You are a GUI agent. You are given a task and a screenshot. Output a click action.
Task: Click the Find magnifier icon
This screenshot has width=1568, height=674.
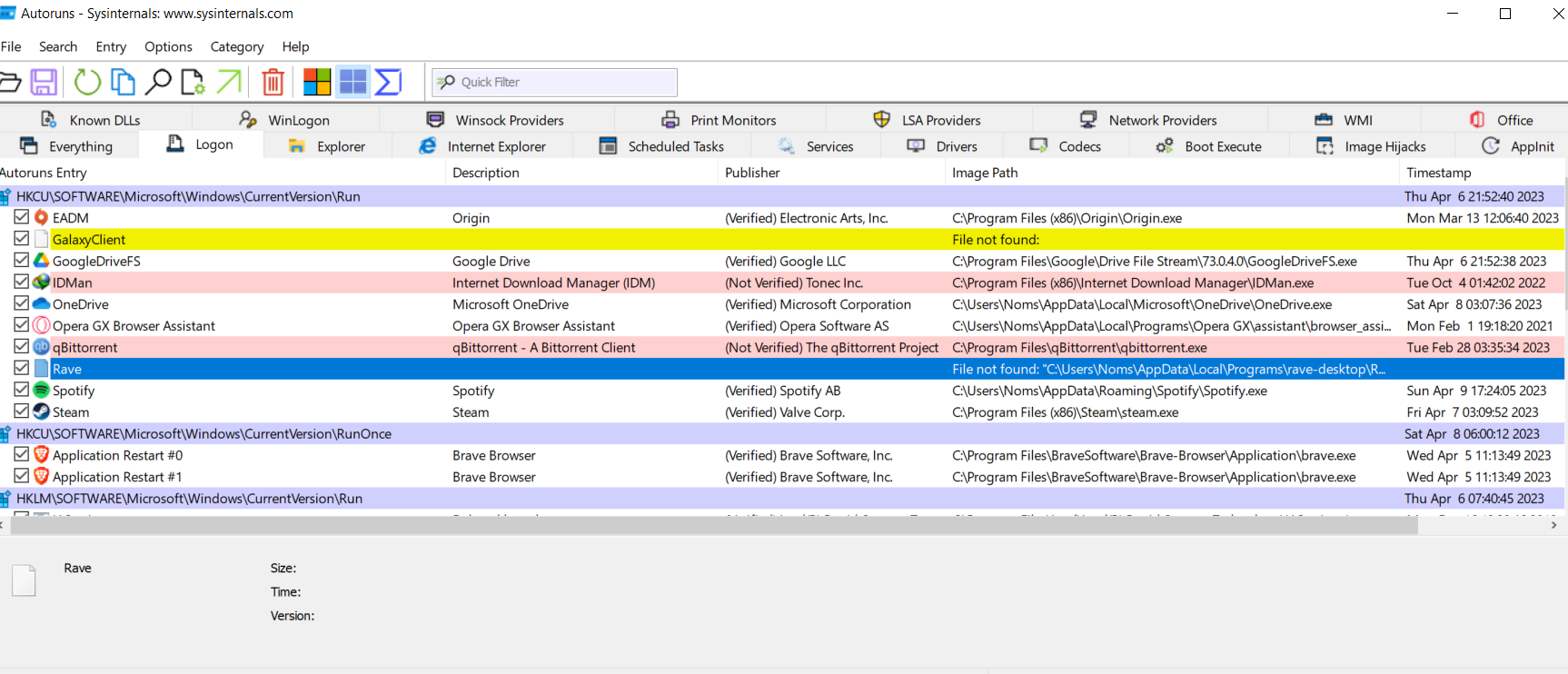[158, 82]
